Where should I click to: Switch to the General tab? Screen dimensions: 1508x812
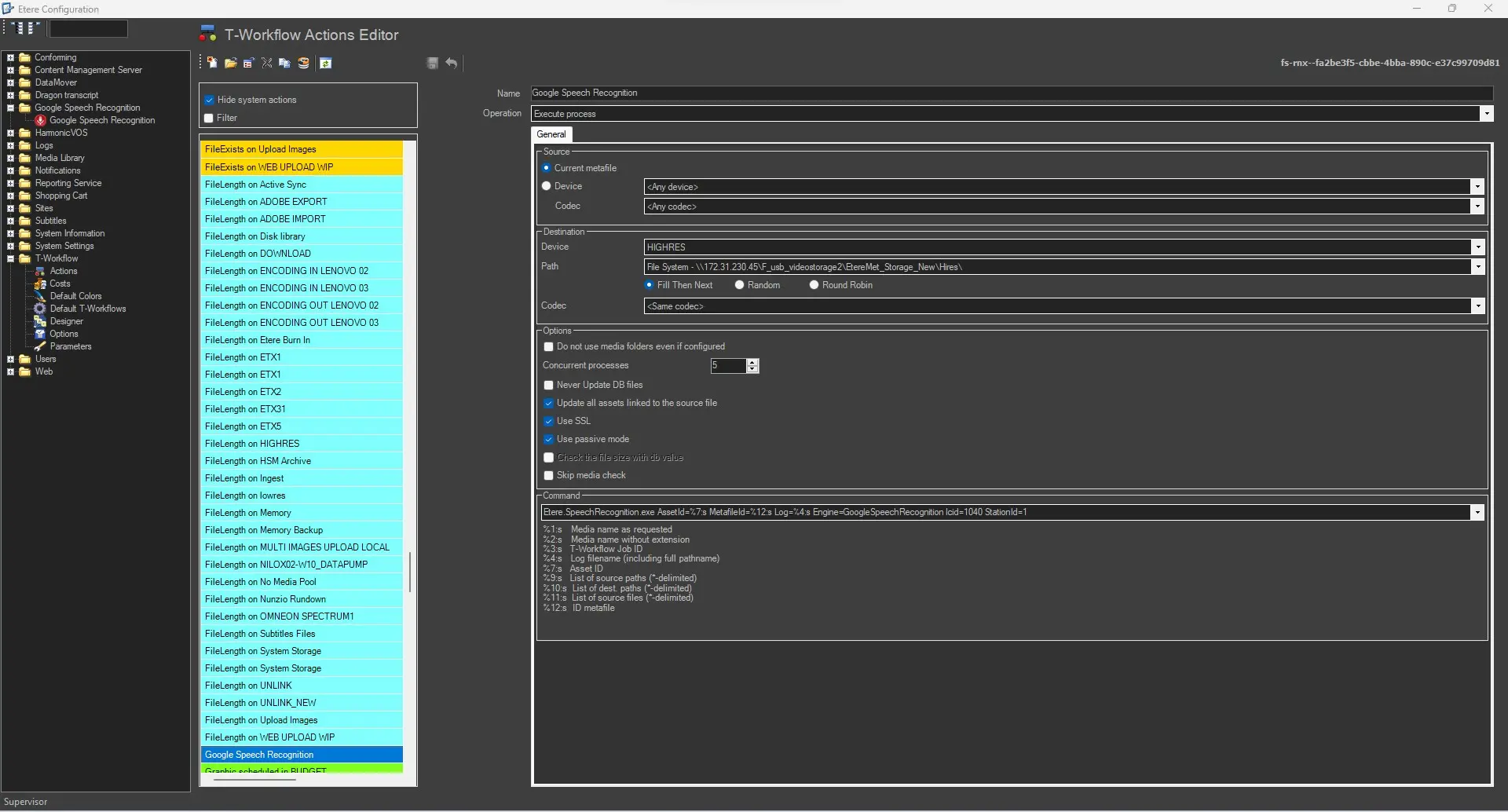[551, 134]
